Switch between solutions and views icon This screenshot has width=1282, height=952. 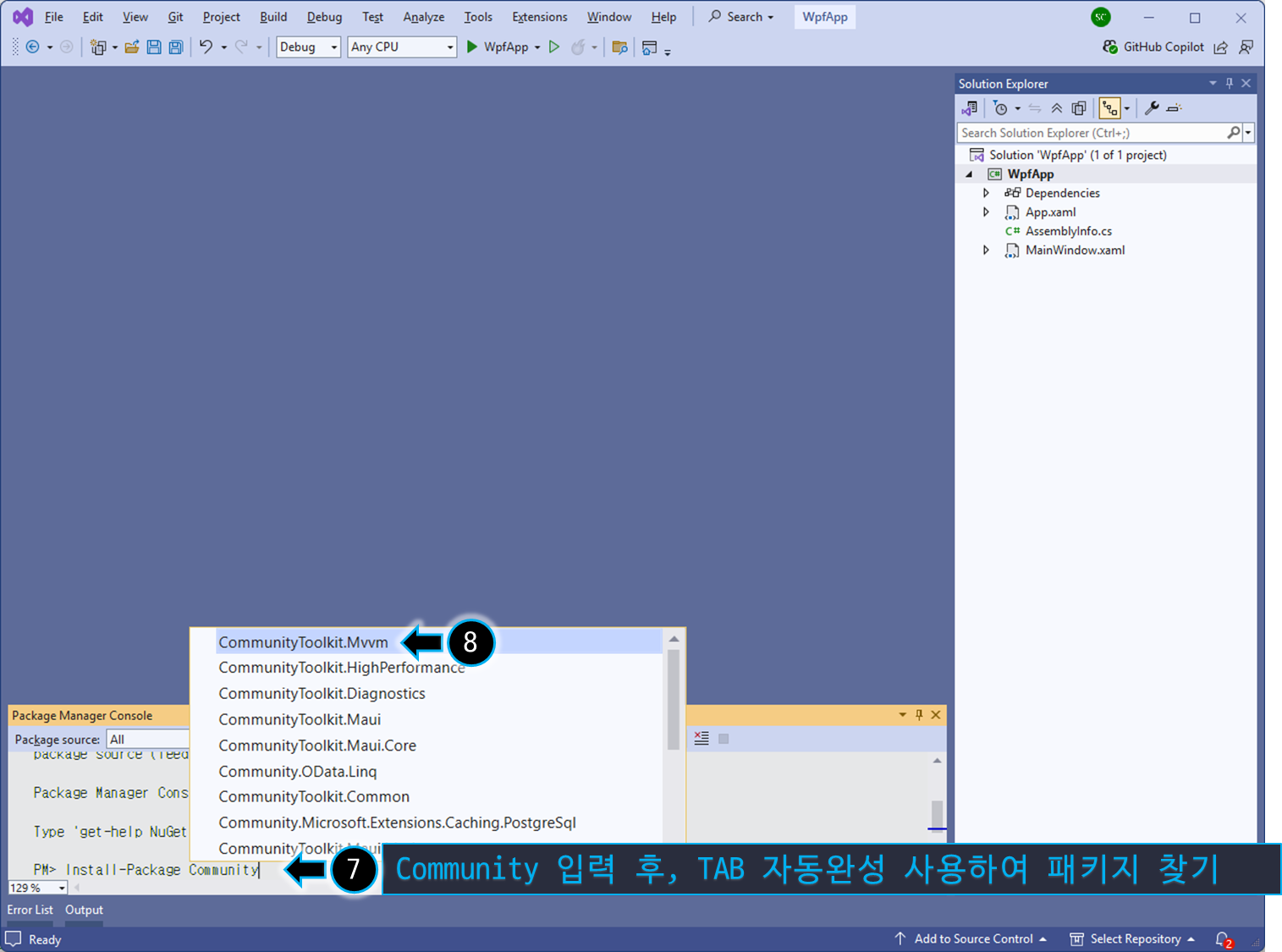(970, 108)
